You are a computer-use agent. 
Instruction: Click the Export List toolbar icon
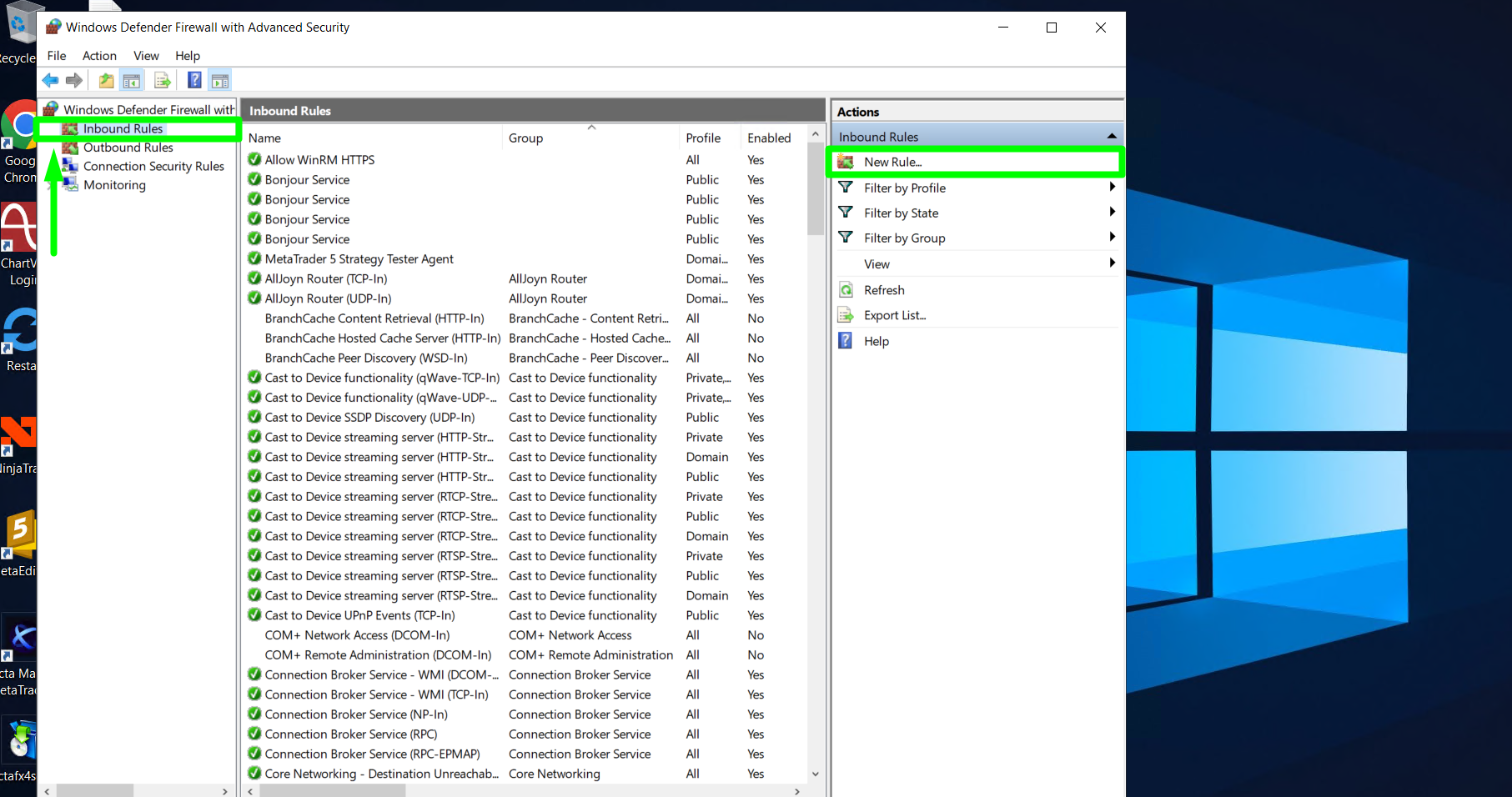[x=163, y=81]
